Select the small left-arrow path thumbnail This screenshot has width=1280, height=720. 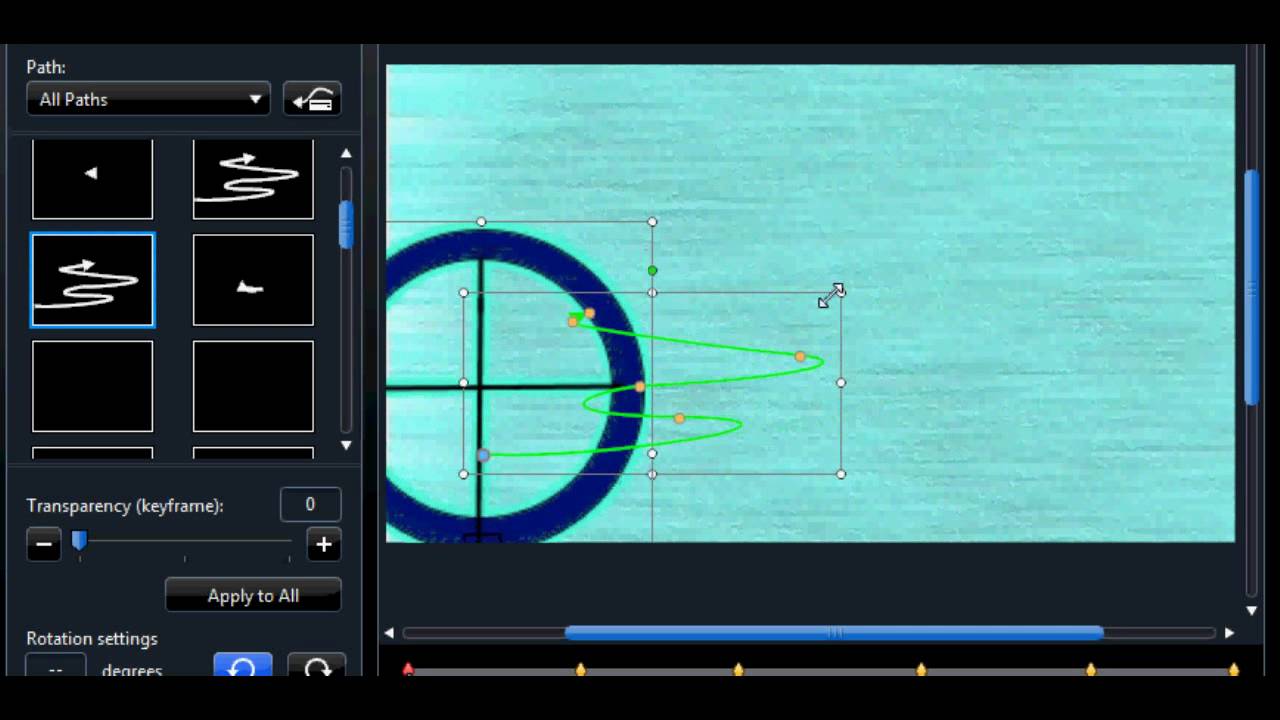pyautogui.click(x=93, y=179)
